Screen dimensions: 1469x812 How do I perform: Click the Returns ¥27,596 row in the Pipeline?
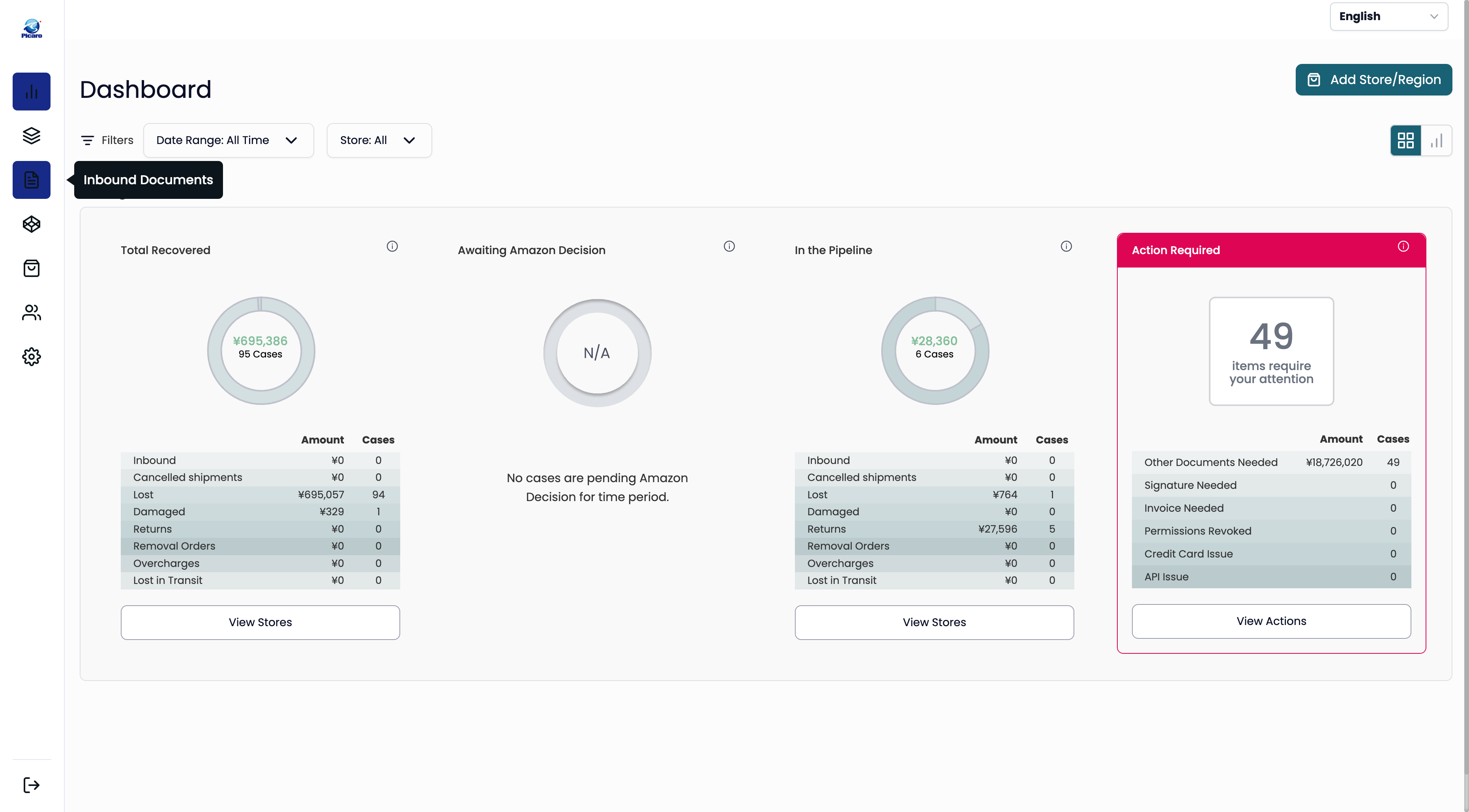pyautogui.click(x=934, y=529)
